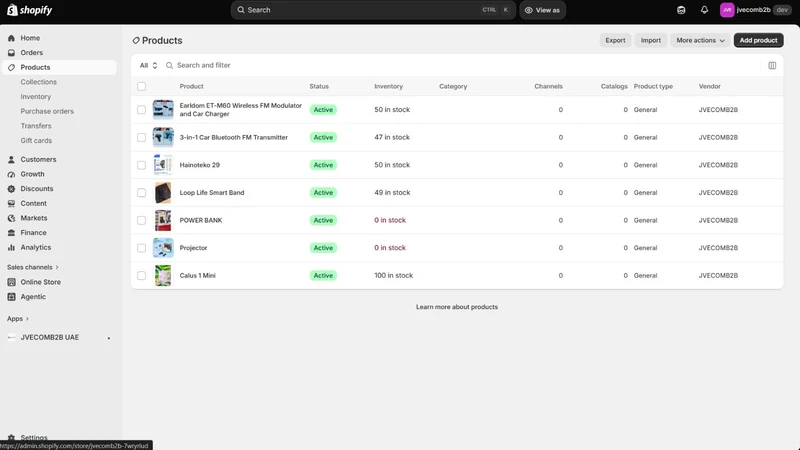Viewport: 800px width, 450px height.
Task: Follow Learn more about products link
Action: pos(457,307)
